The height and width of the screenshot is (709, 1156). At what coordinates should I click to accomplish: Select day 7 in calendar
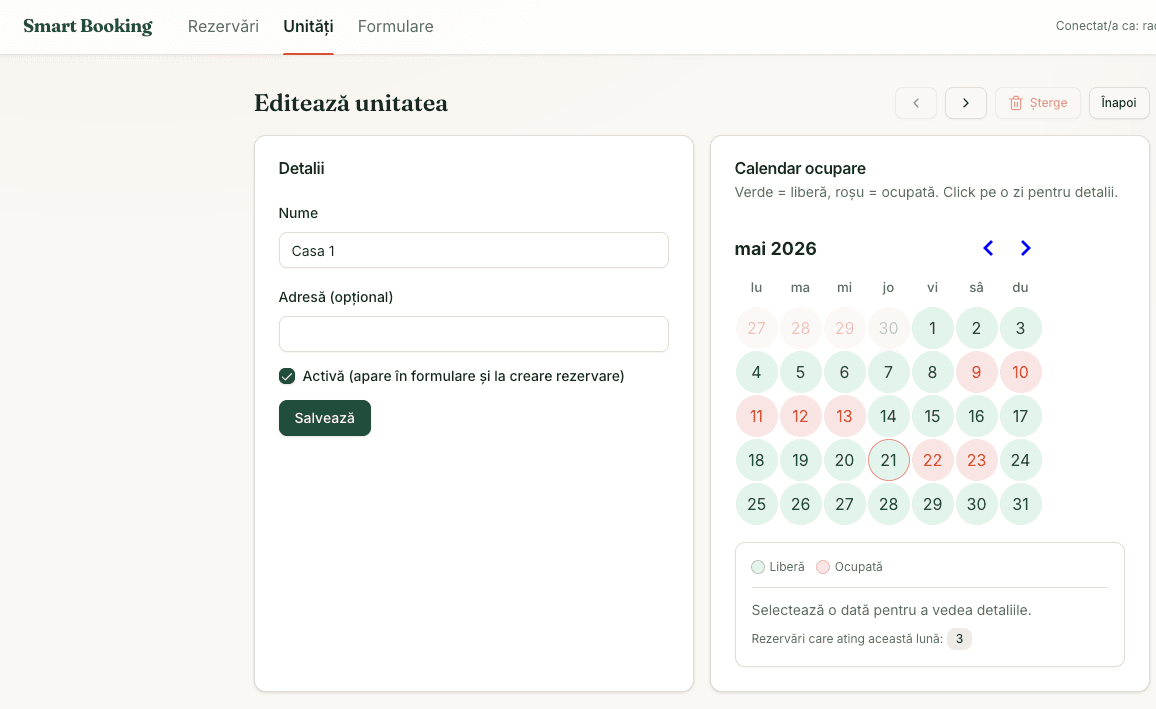pyautogui.click(x=888, y=372)
